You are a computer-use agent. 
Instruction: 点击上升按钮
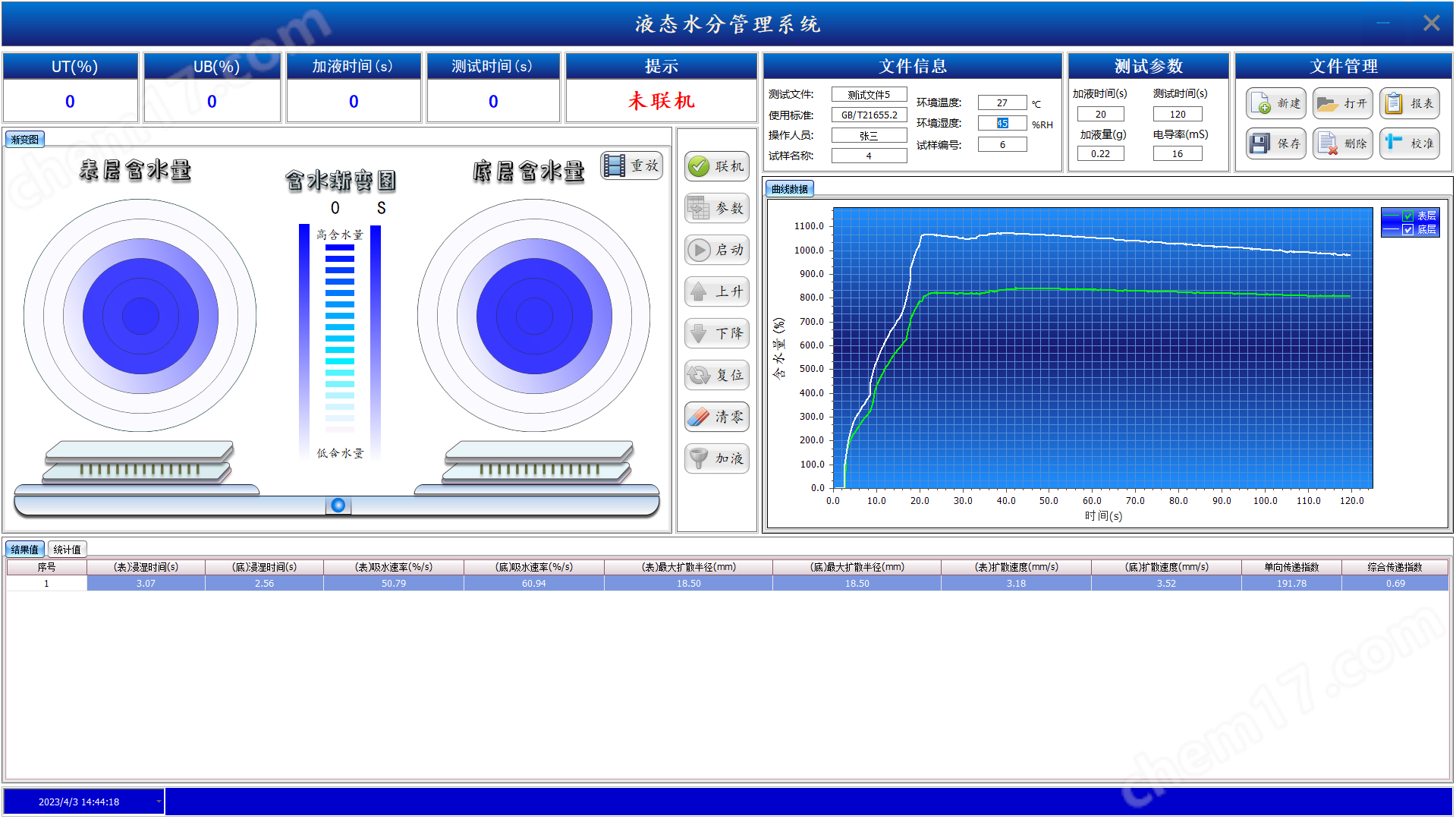click(715, 291)
